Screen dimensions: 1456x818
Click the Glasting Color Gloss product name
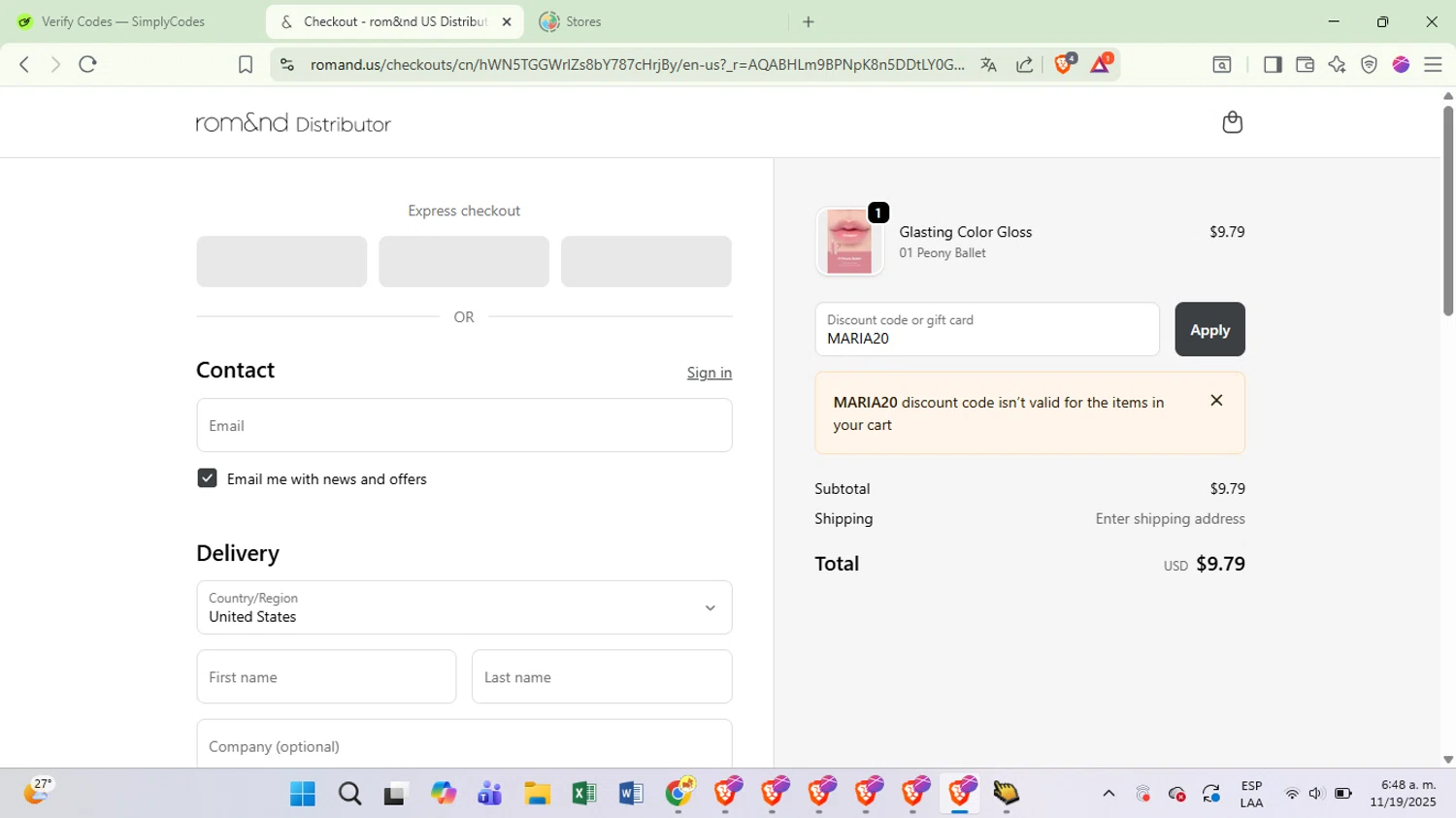(966, 232)
